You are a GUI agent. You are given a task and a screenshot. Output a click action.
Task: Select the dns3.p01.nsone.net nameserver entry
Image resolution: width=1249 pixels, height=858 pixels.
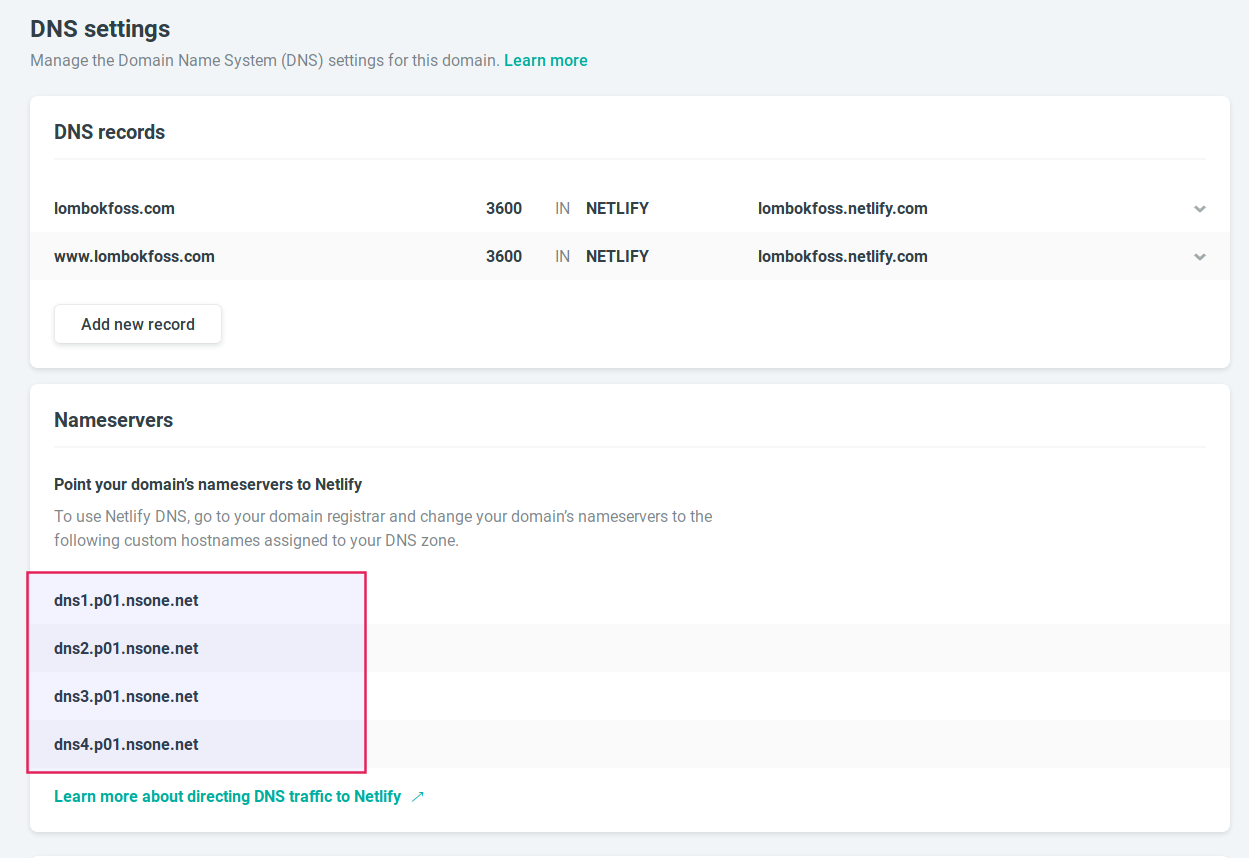tap(126, 696)
